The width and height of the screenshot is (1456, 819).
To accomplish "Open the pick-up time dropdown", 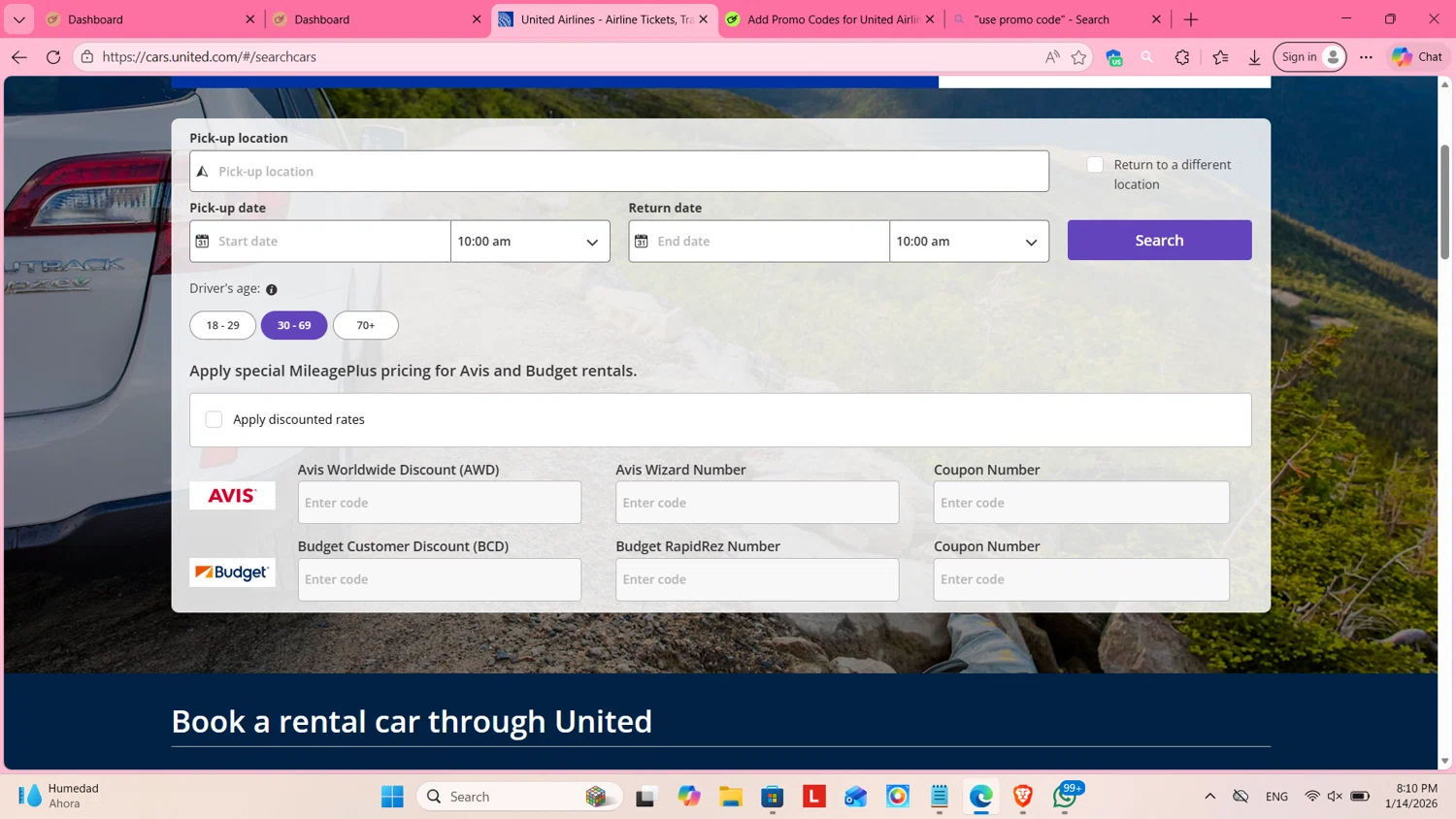I will click(x=530, y=241).
